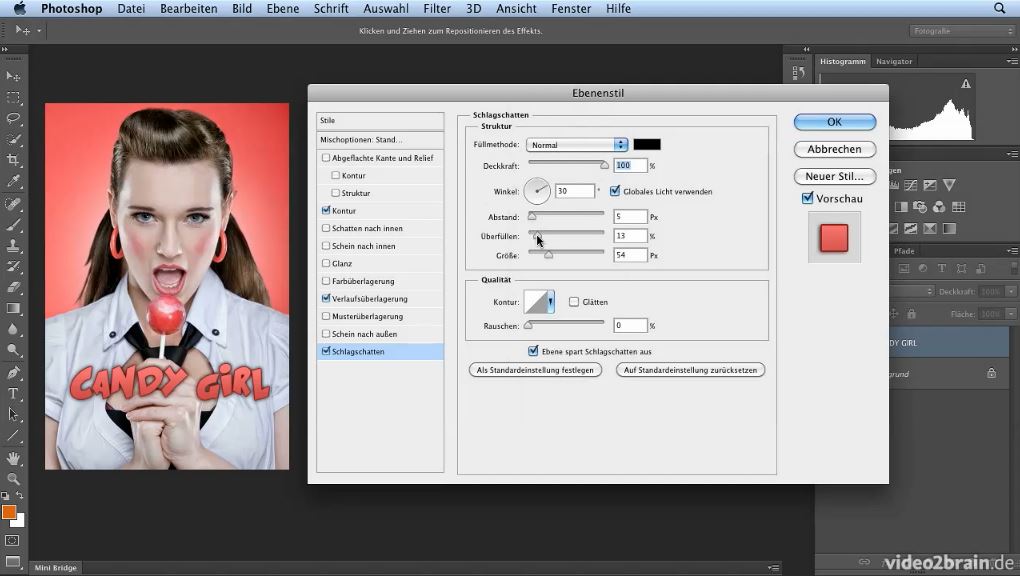1020x576 pixels.
Task: Select the Eraser tool
Action: (13, 288)
